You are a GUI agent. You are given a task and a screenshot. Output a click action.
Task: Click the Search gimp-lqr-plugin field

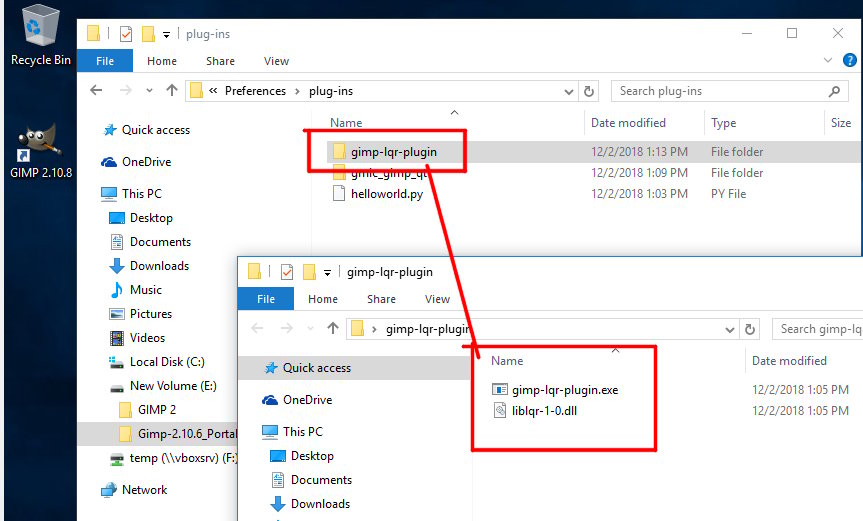pyautogui.click(x=817, y=329)
